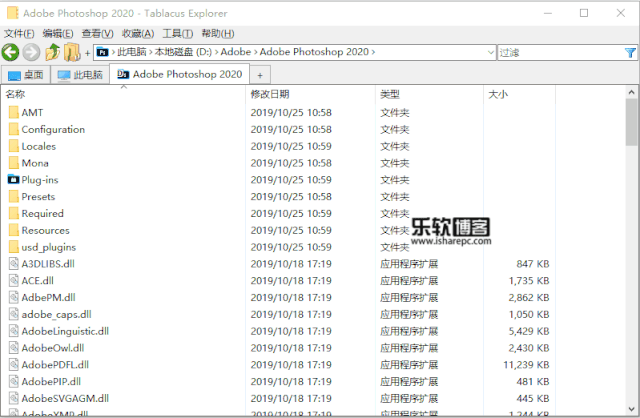Switch to the 桌面 tab
Screen dimensions: 640x418
coord(26,75)
